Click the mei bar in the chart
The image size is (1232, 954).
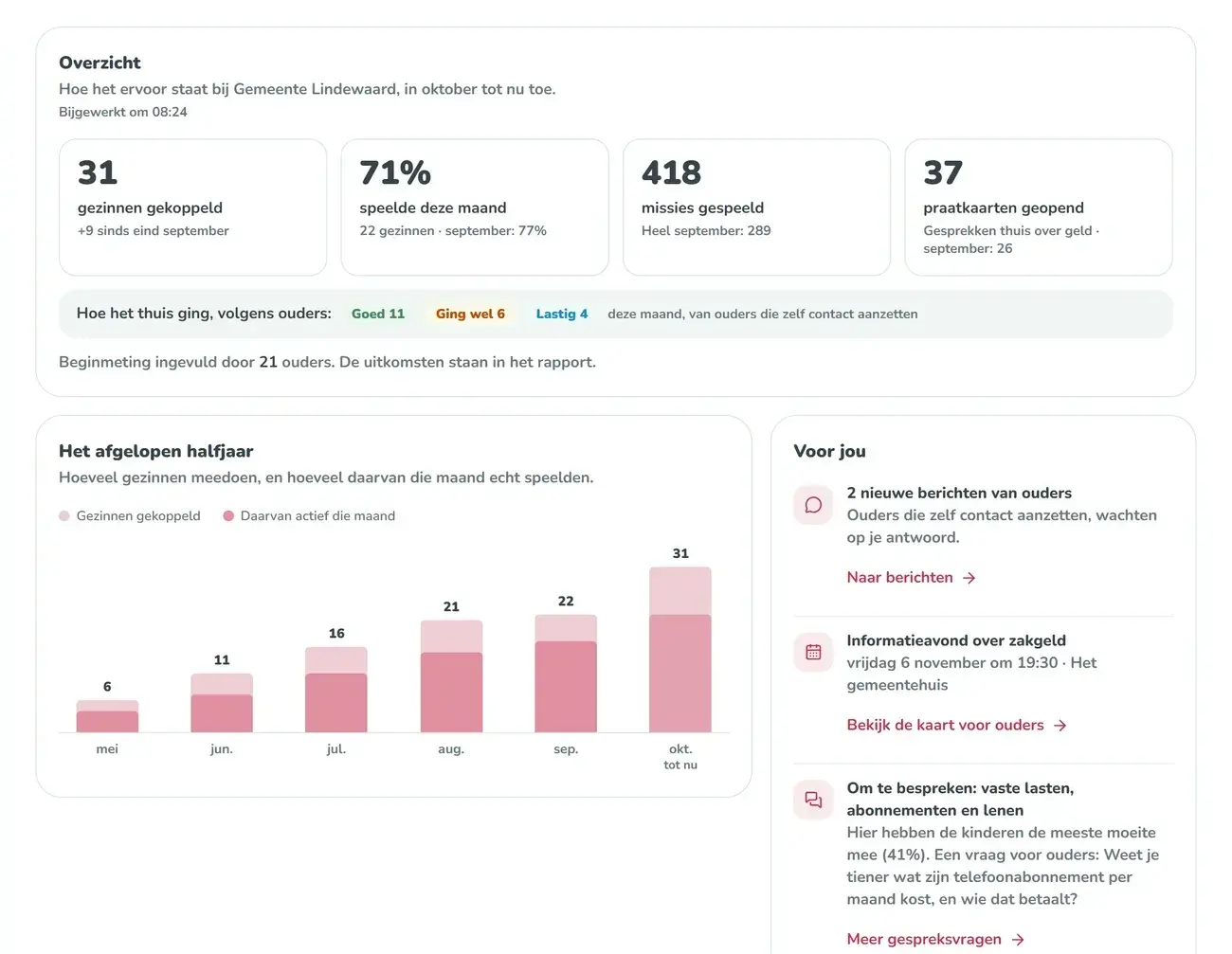click(107, 716)
